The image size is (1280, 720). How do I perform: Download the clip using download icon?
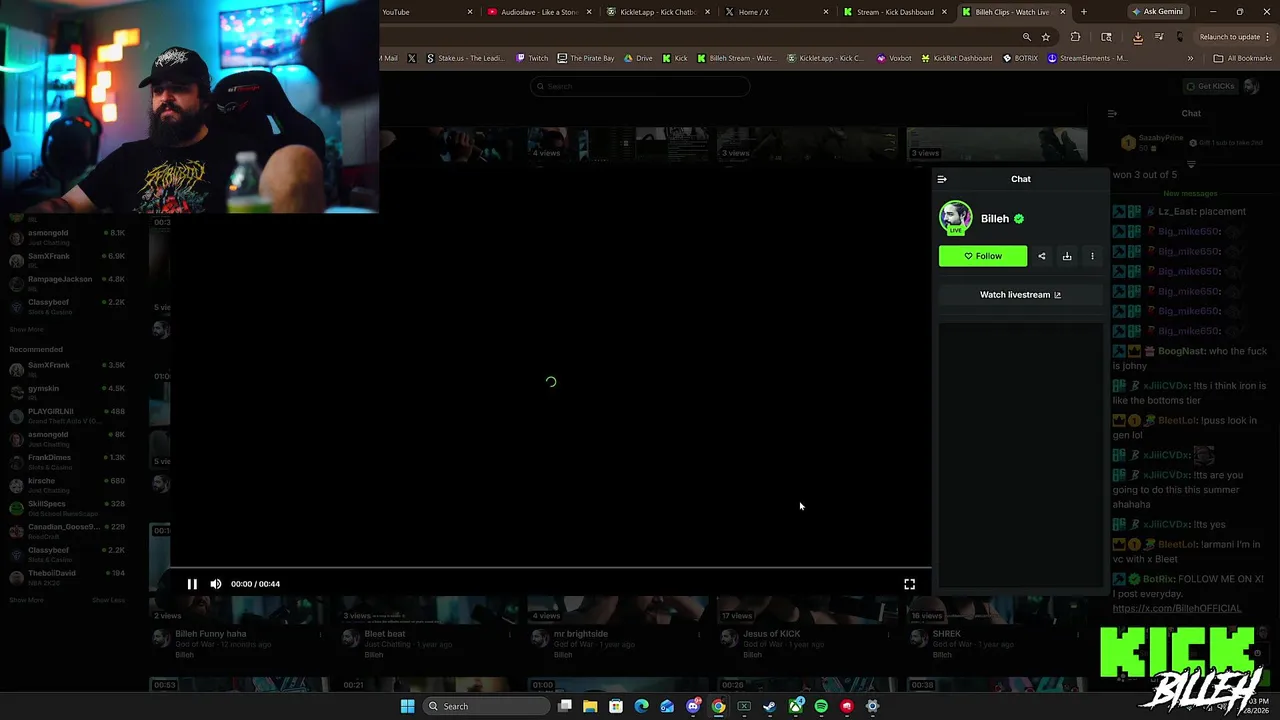coord(1067,256)
